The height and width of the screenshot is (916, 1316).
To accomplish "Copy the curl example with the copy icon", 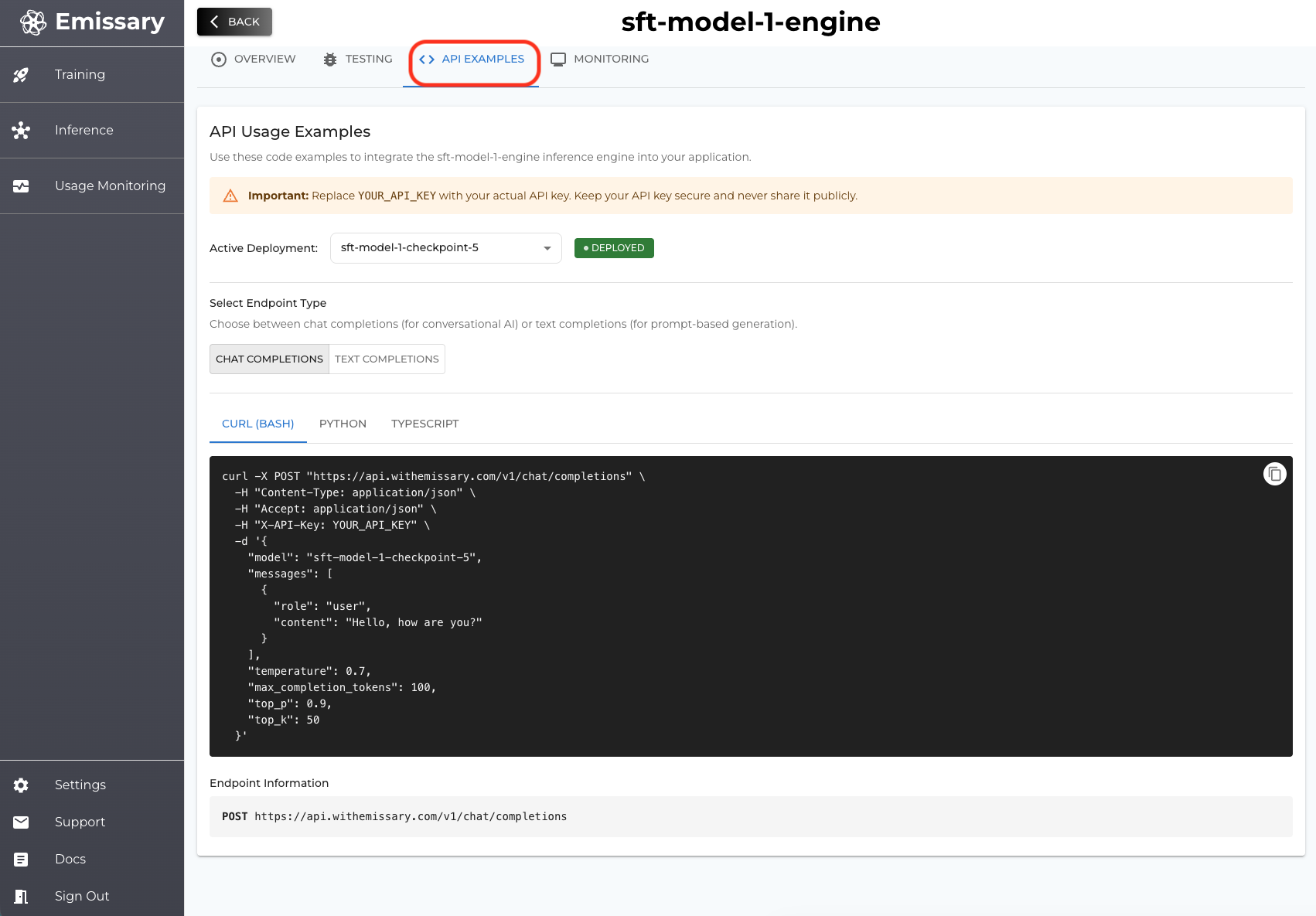I will [x=1274, y=473].
